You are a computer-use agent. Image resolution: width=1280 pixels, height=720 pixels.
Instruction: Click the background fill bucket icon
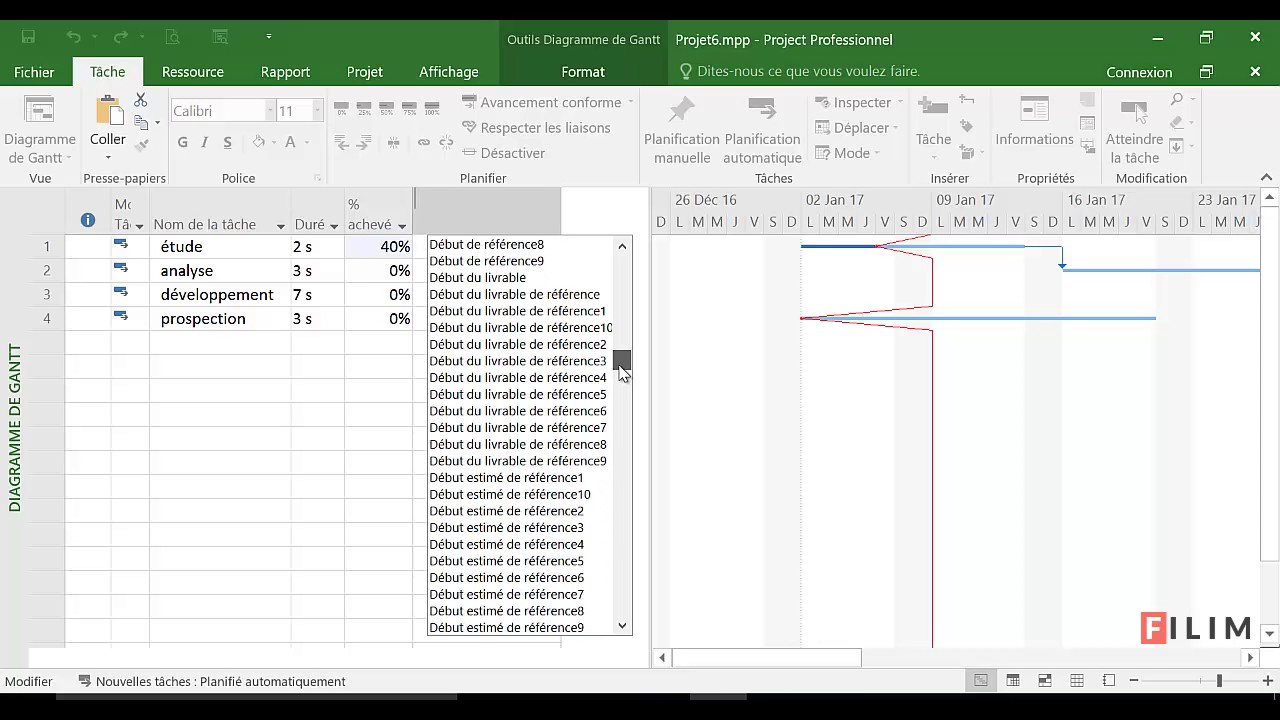(x=258, y=142)
